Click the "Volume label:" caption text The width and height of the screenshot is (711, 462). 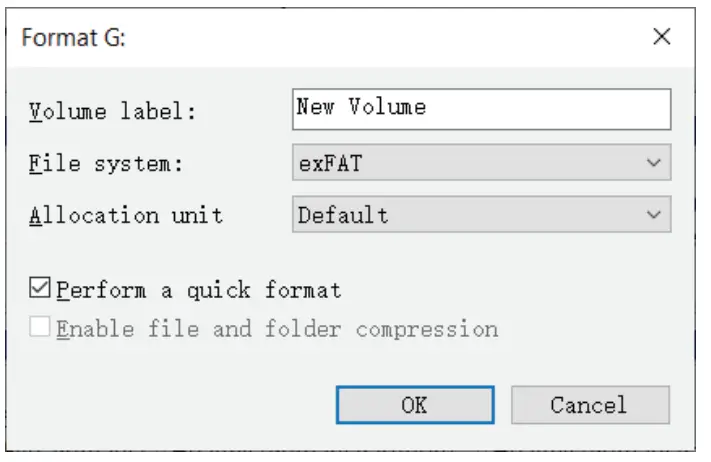tap(112, 111)
